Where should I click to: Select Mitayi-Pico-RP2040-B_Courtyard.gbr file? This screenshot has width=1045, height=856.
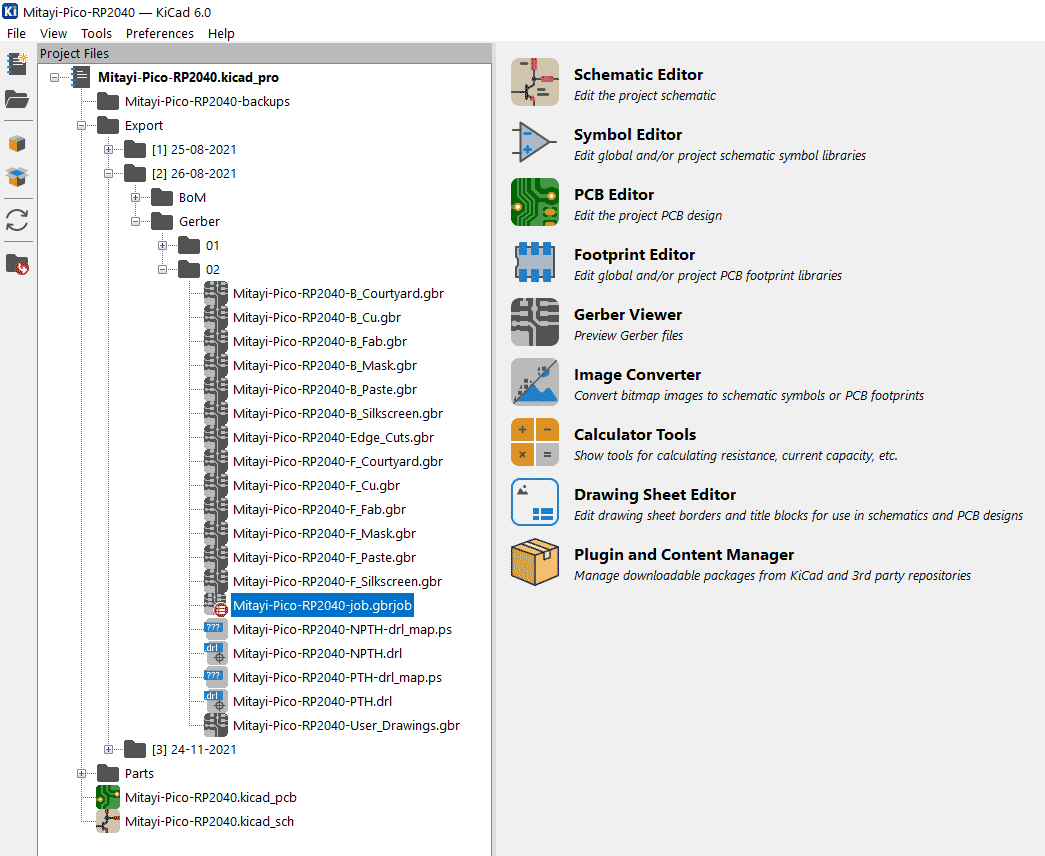pyautogui.click(x=338, y=293)
